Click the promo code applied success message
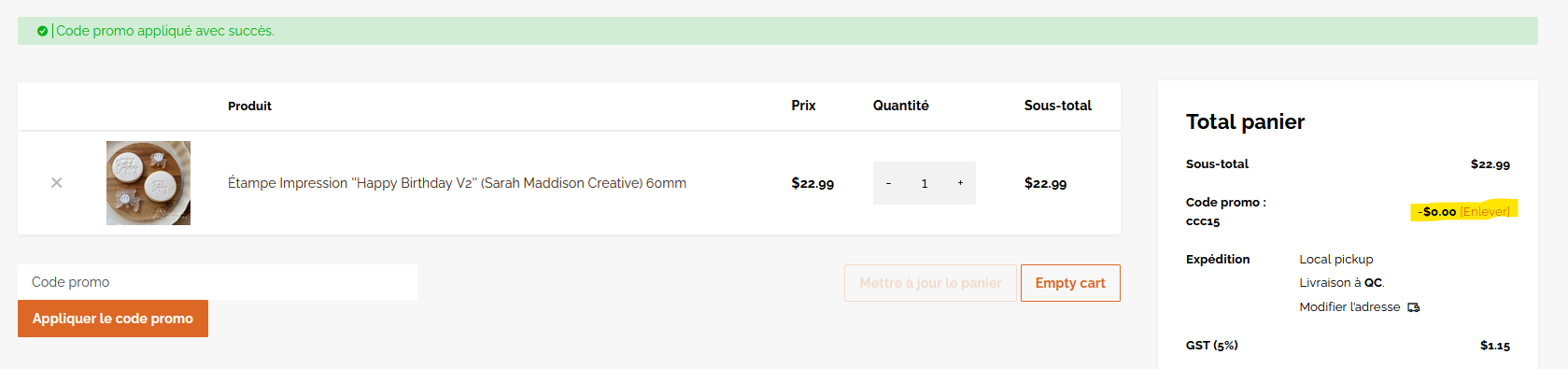The image size is (1568, 369). click(165, 31)
